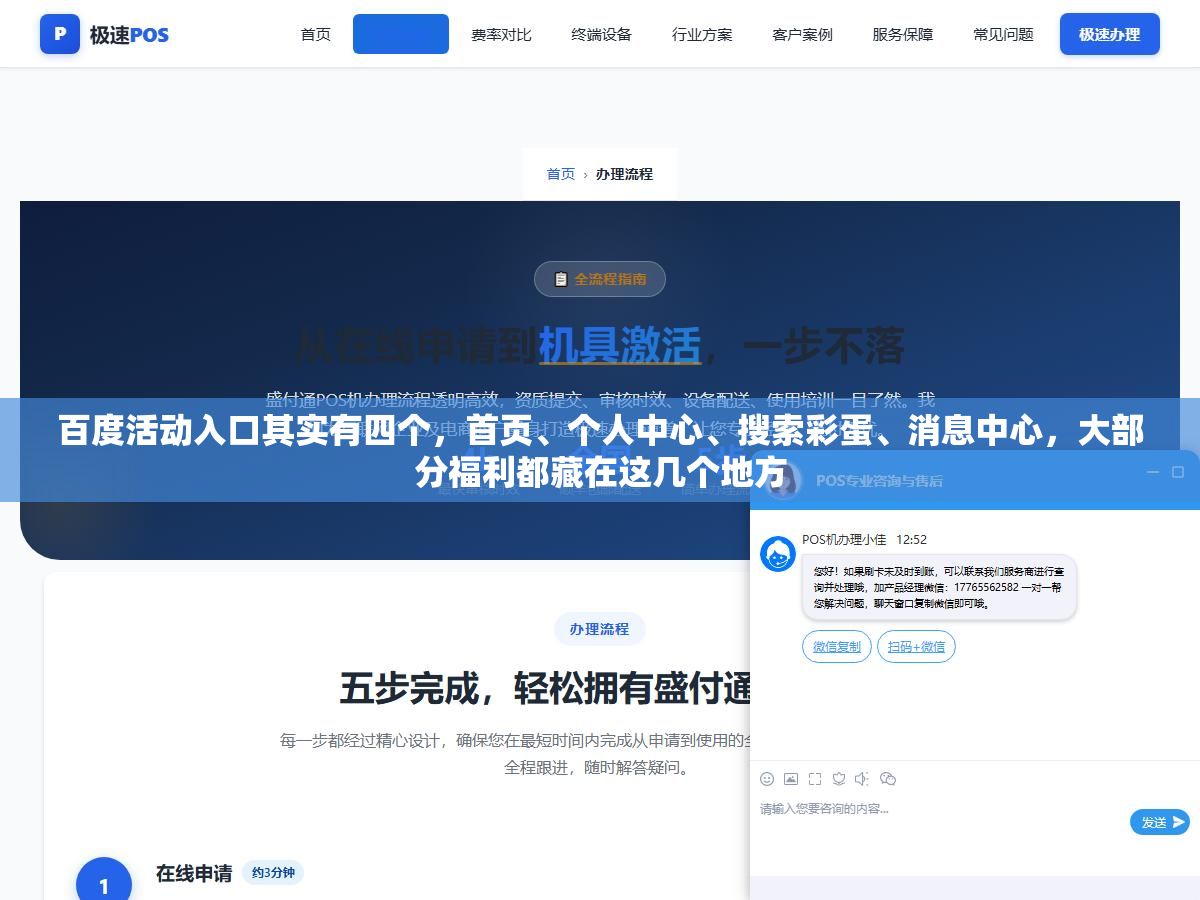Click the chat header avatar icon
Screen dimensions: 1200x900
tap(783, 479)
